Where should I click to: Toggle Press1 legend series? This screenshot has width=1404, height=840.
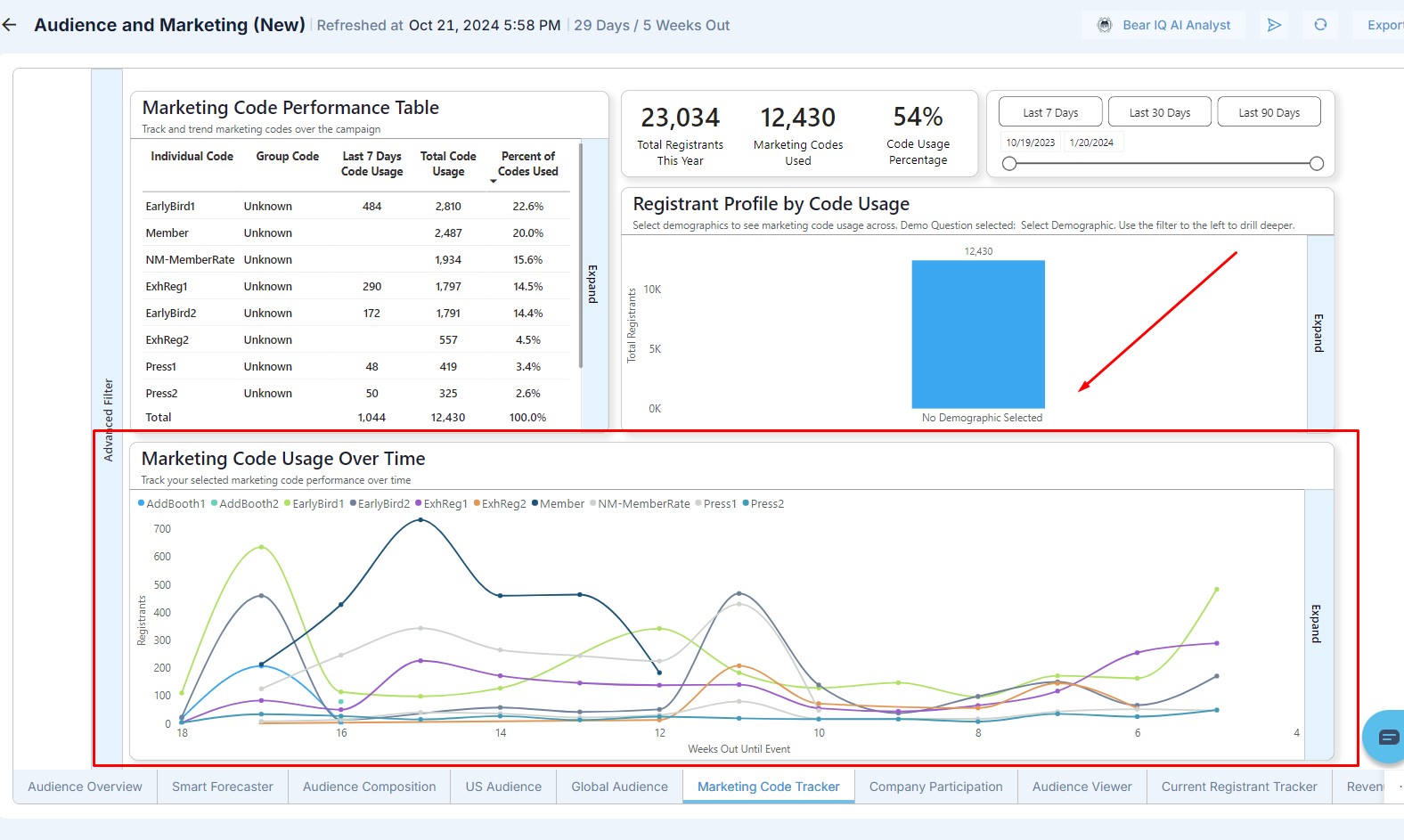(716, 503)
